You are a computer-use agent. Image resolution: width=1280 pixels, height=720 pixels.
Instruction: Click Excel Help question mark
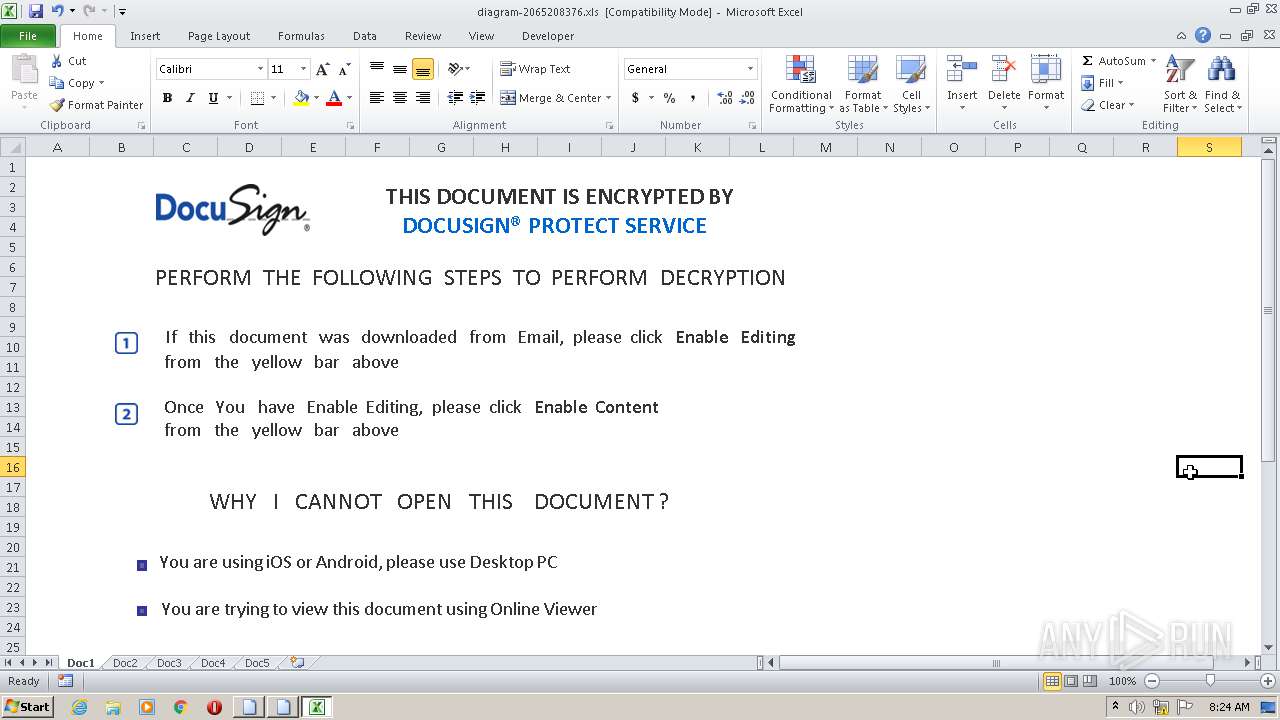click(1203, 36)
